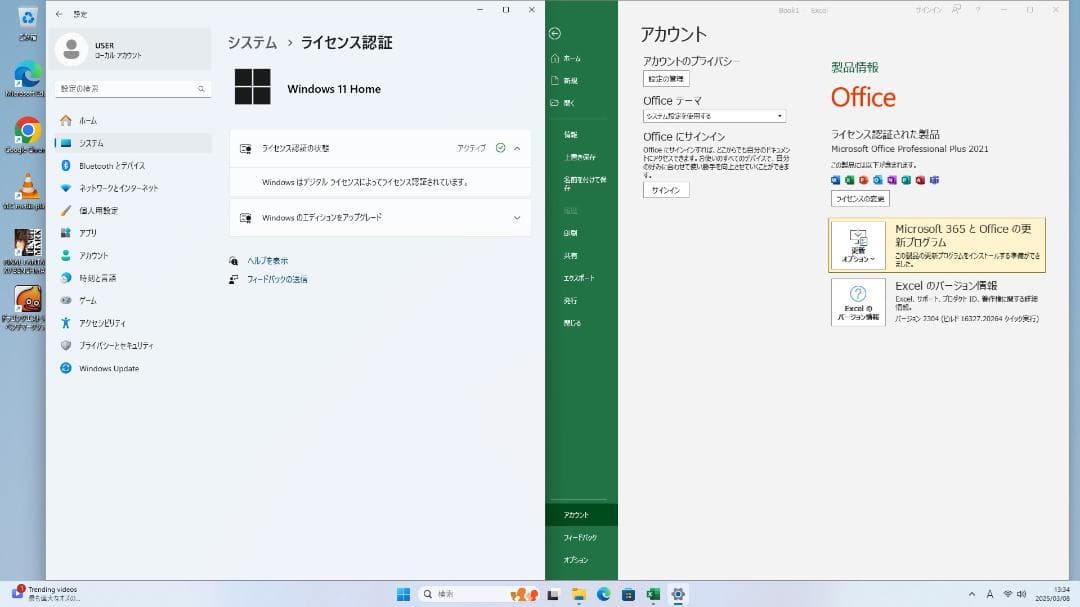1080x607 pixels.
Task: Collapse the ライセンス認証の状態 section
Action: 518,148
